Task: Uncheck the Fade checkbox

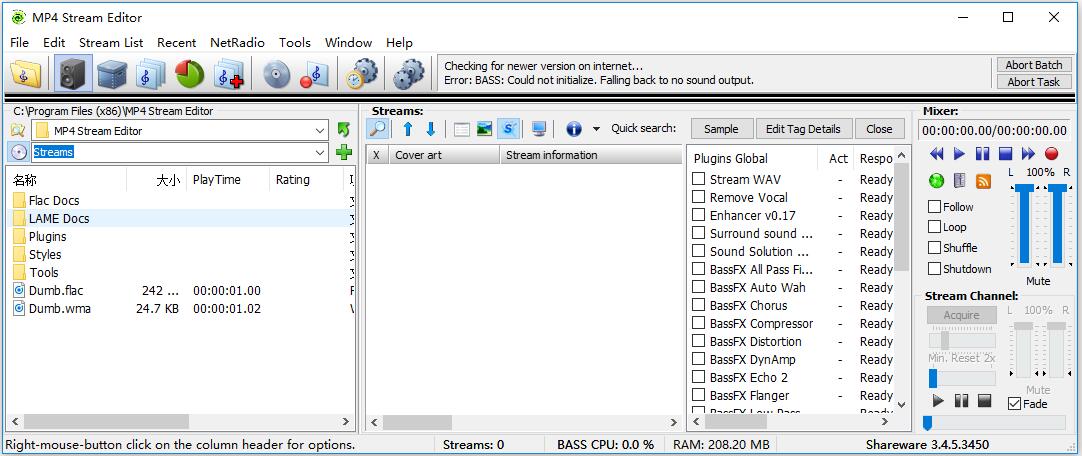Action: [1014, 404]
